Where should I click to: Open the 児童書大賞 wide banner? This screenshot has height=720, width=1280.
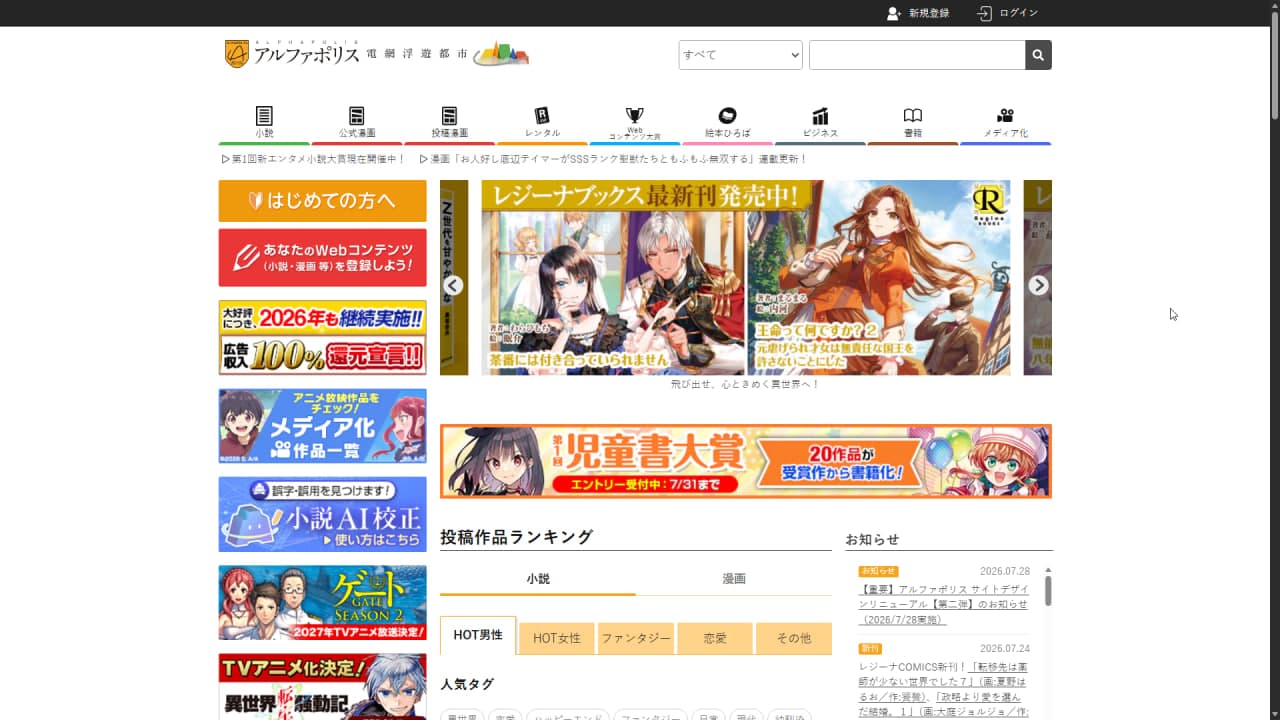tap(746, 461)
